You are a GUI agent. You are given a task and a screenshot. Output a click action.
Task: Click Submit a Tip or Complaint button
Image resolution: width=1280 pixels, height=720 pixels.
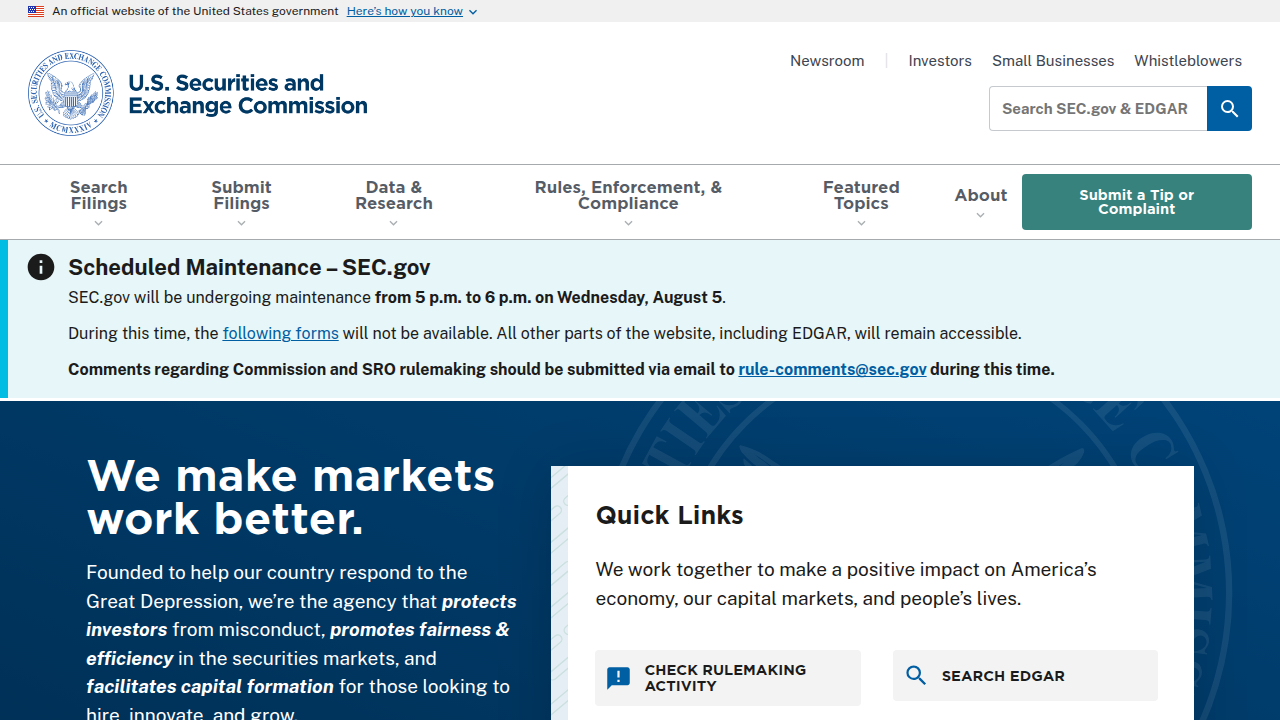[1137, 202]
